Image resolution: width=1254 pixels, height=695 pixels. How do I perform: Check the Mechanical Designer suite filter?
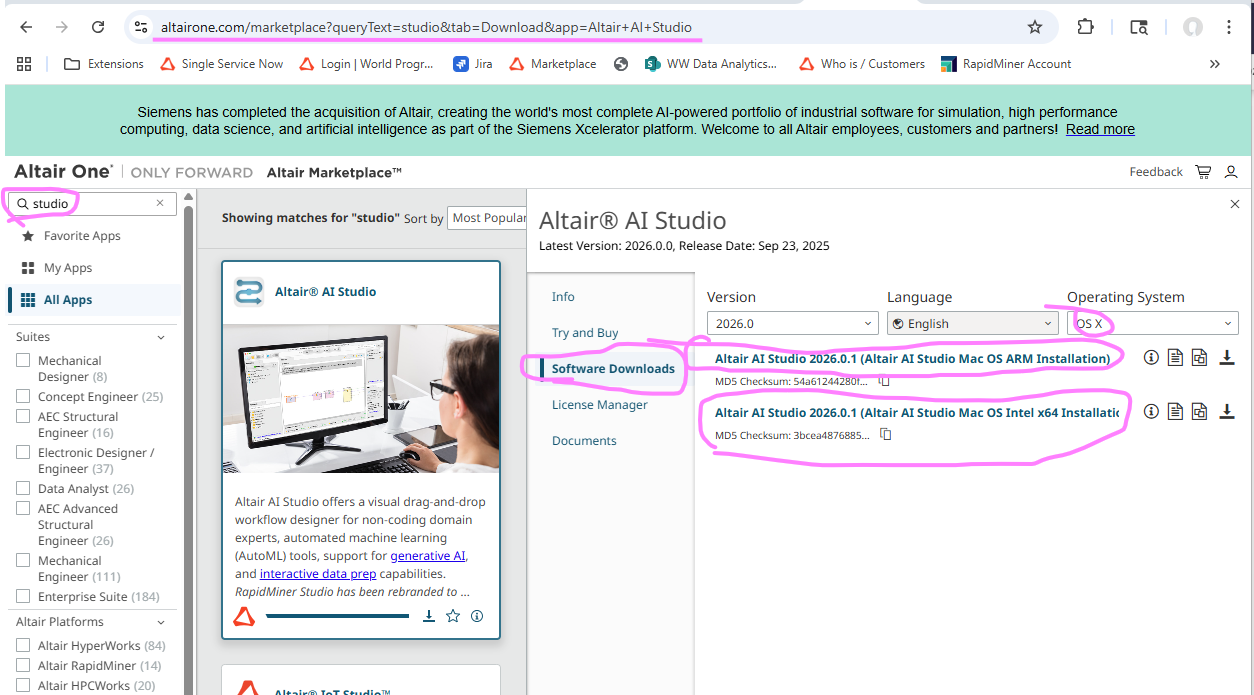click(x=23, y=361)
